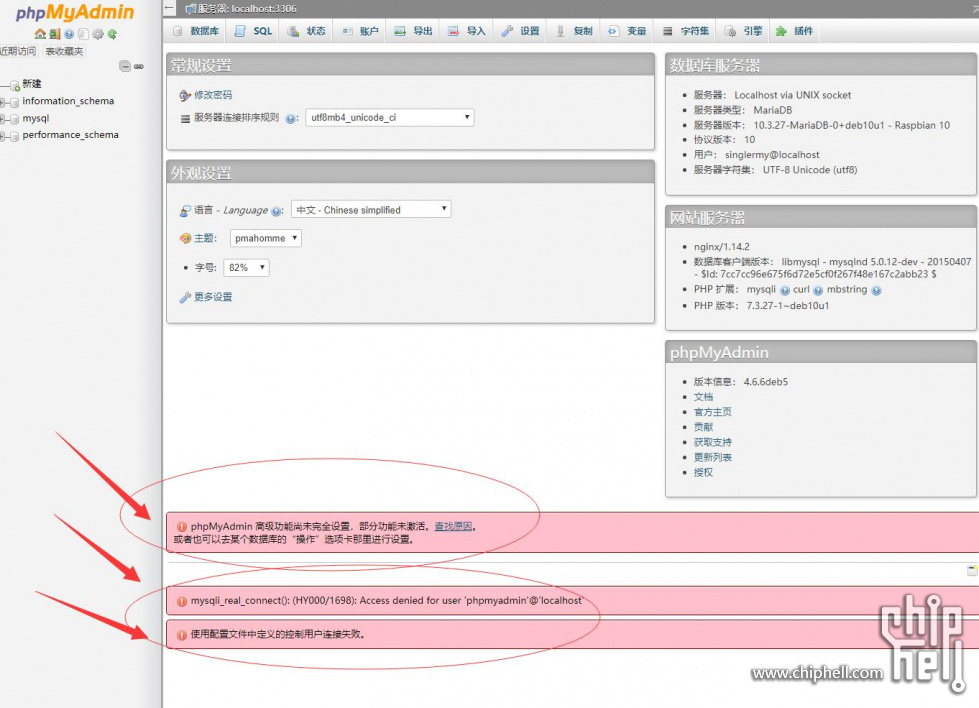The image size is (979, 708).
Task: Switch to the 字符集 tab
Action: pos(686,31)
